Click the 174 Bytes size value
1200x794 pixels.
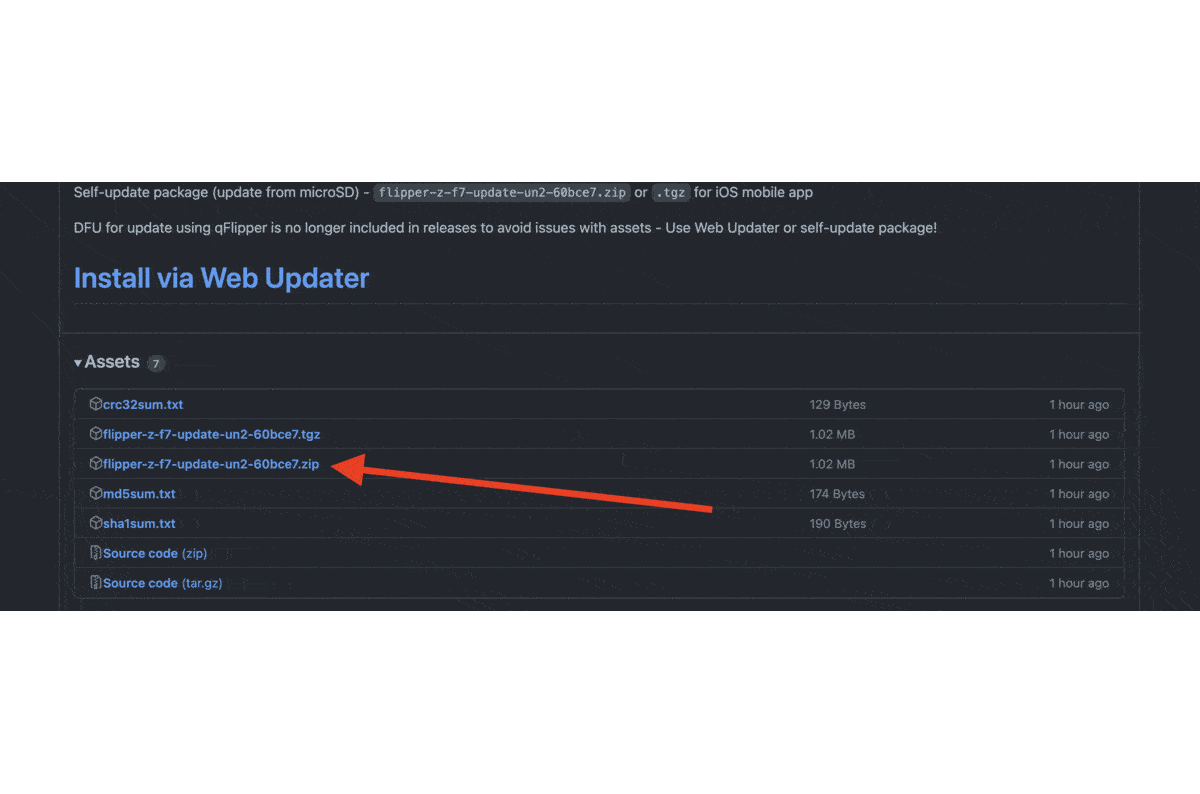tap(838, 494)
